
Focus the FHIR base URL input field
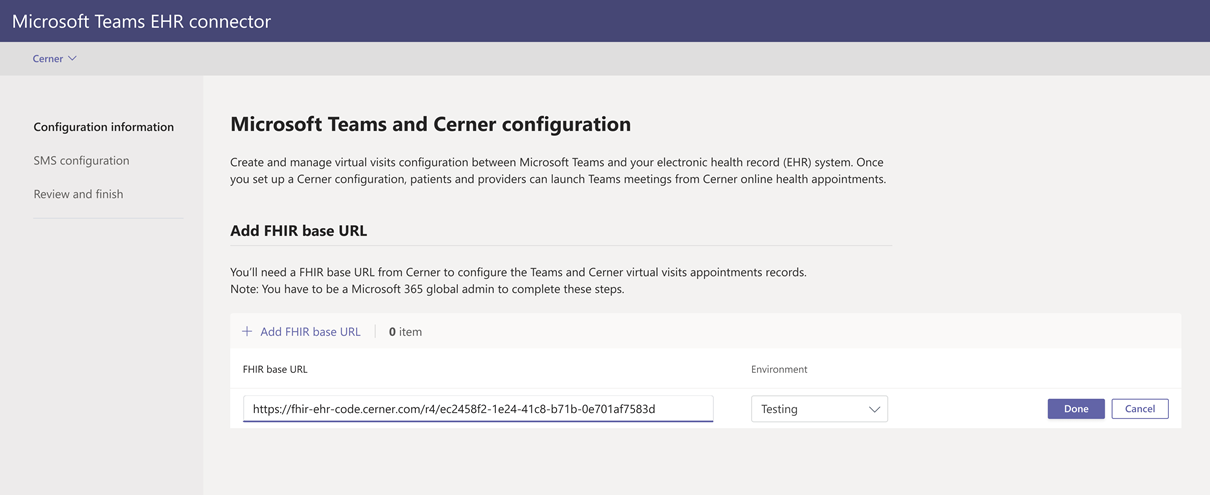(478, 409)
